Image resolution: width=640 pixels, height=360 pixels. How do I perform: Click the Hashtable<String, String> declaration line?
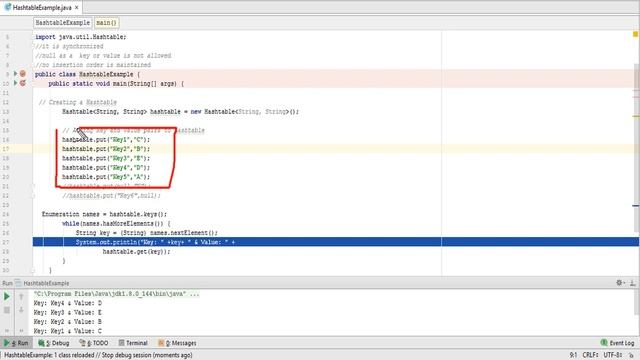point(180,111)
